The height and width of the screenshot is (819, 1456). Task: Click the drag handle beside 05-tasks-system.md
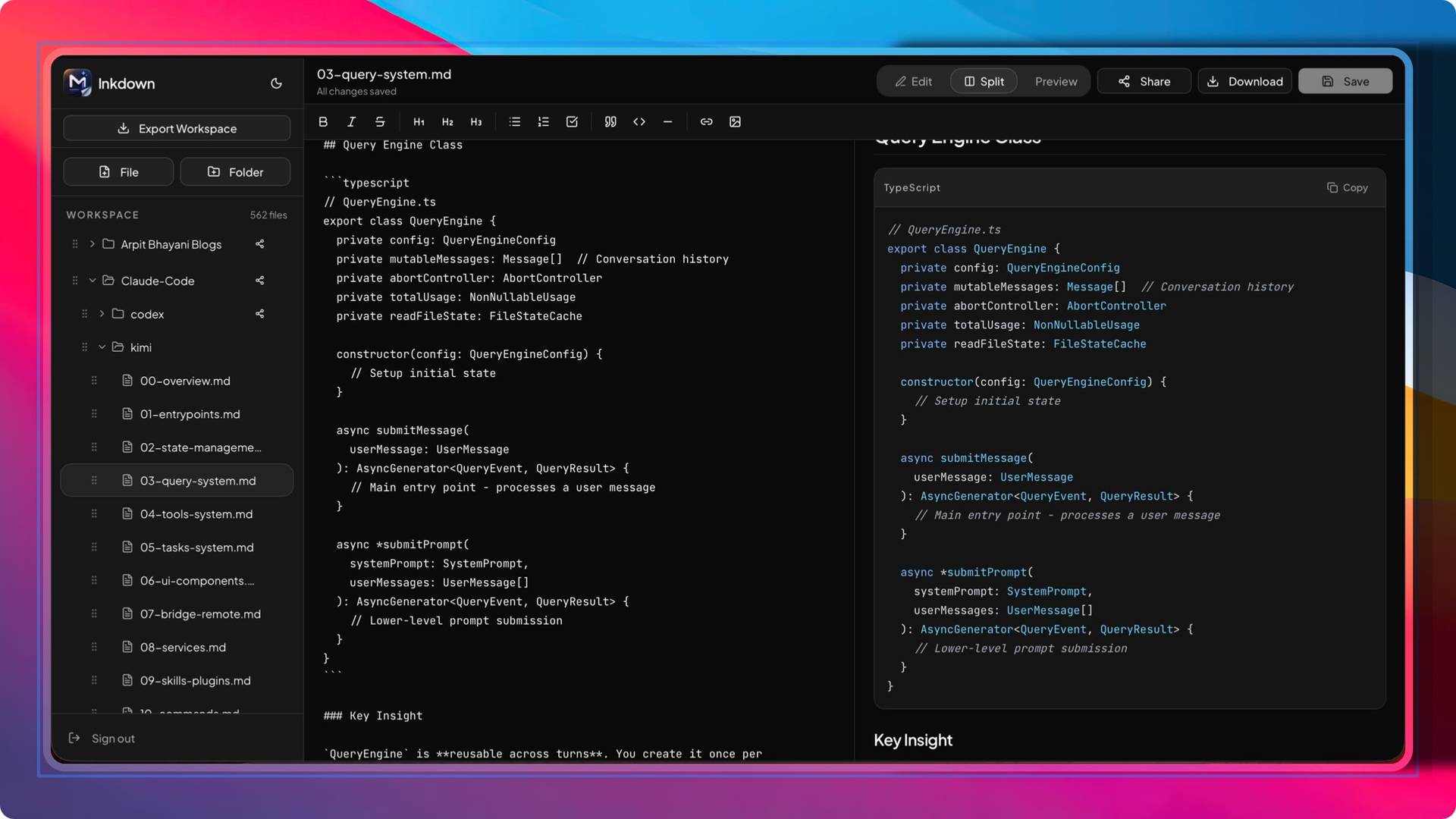pos(94,548)
